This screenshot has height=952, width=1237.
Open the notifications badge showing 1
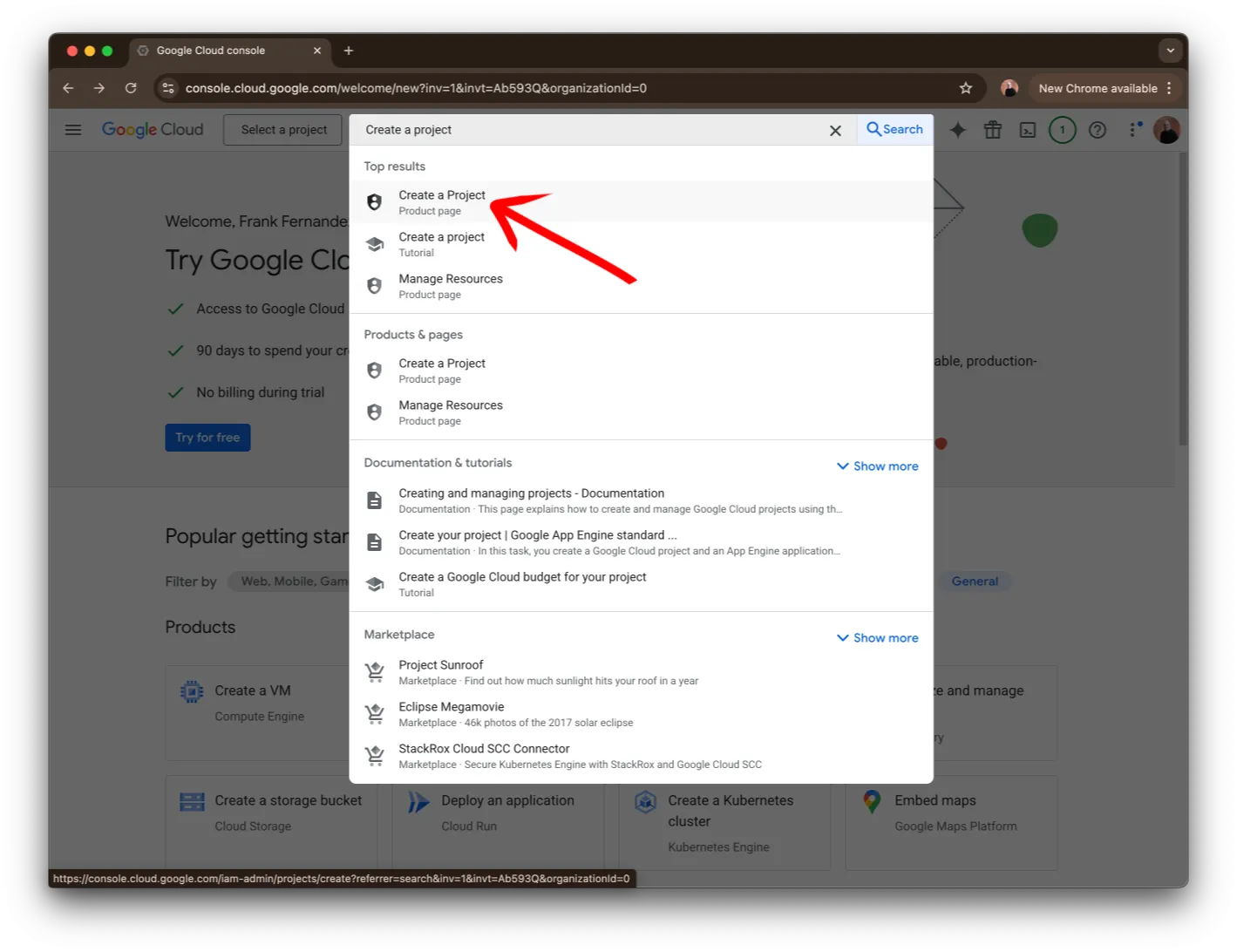tap(1062, 130)
